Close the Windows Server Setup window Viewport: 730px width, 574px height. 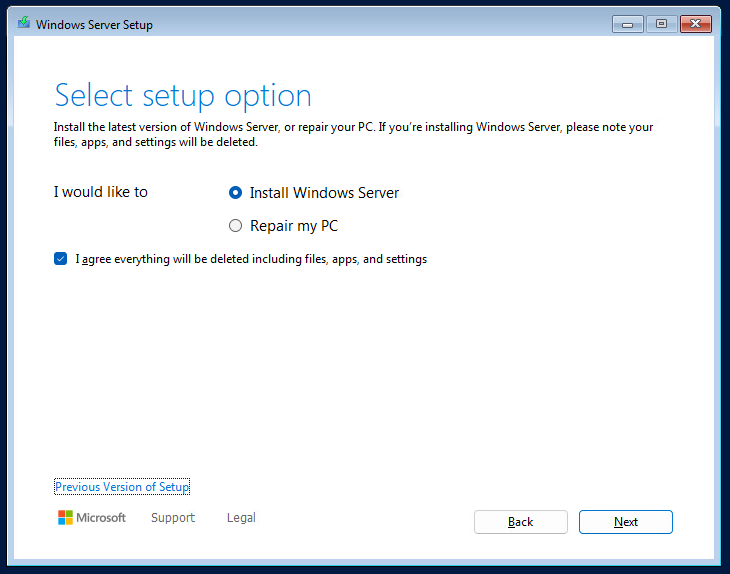click(693, 24)
